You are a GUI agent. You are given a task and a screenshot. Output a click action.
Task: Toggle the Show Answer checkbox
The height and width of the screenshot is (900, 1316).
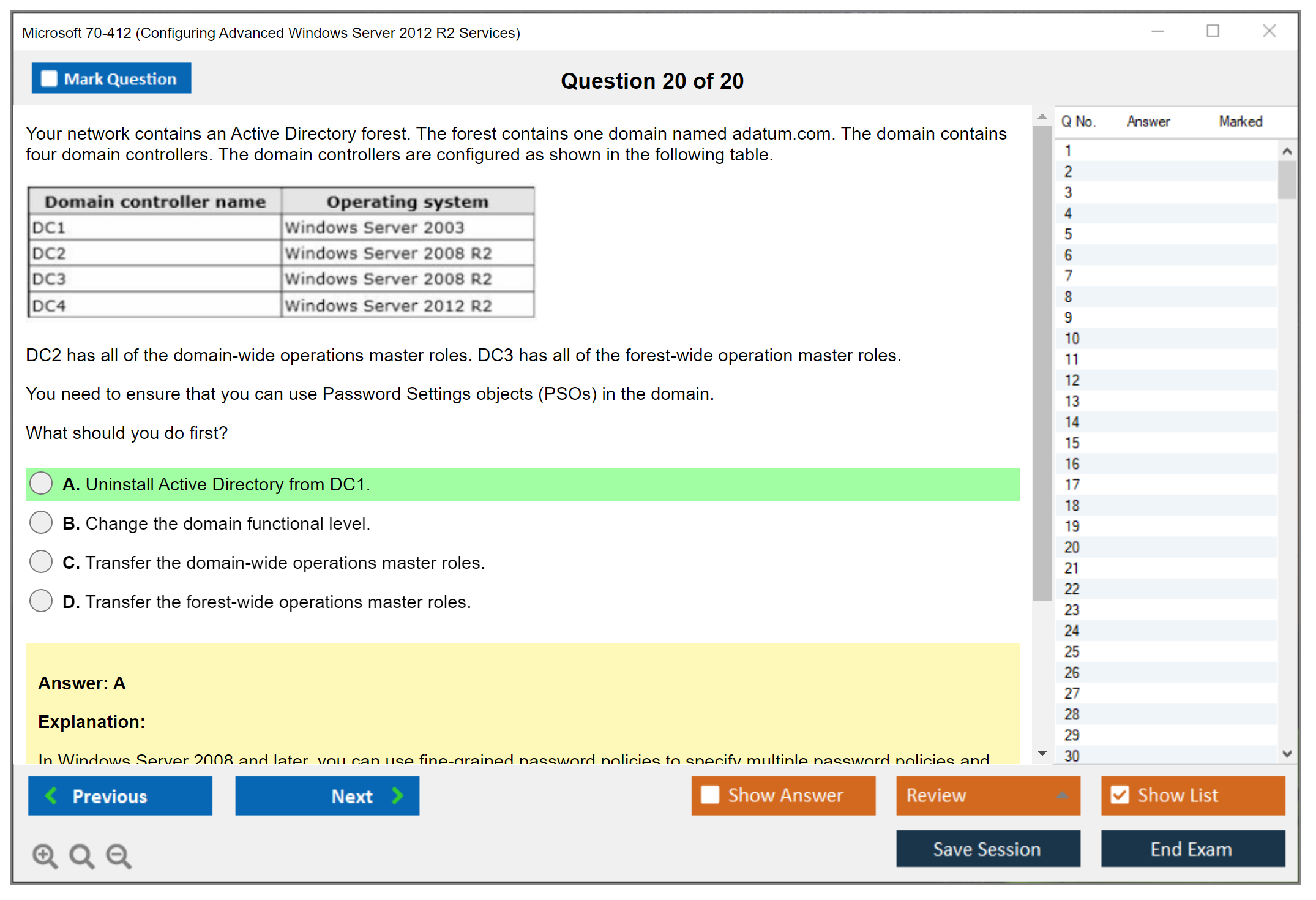point(710,795)
